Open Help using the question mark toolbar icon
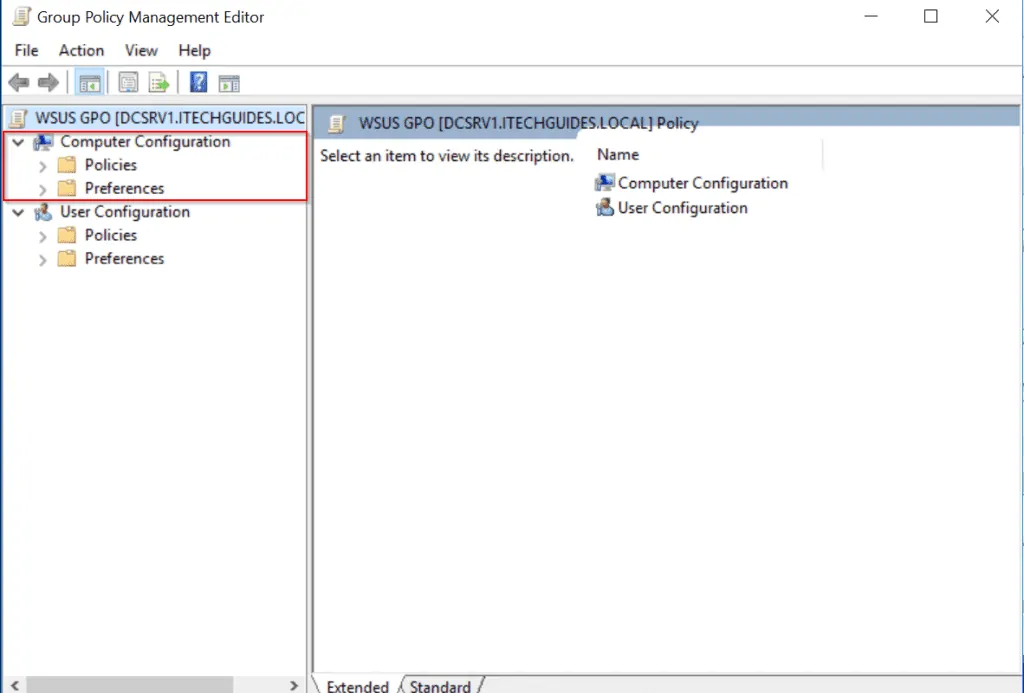The image size is (1024, 693). point(197,82)
